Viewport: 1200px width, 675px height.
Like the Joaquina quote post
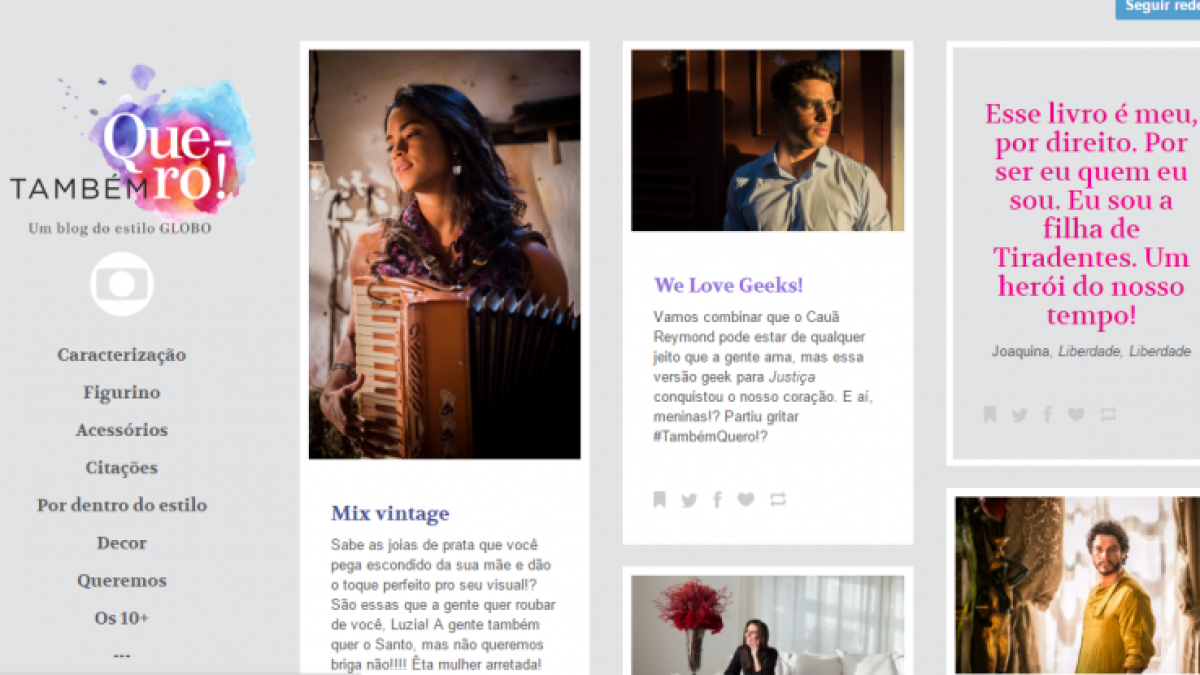tap(1076, 414)
